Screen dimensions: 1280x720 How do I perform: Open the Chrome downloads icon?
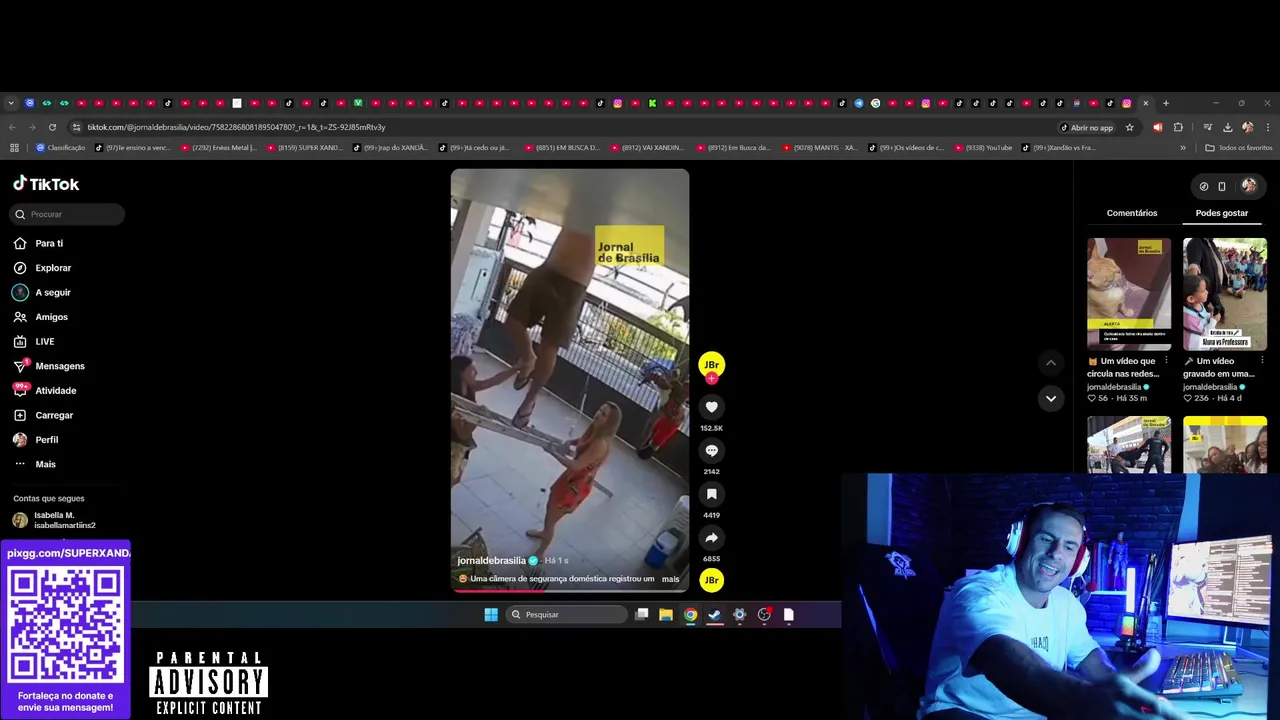(x=1227, y=127)
